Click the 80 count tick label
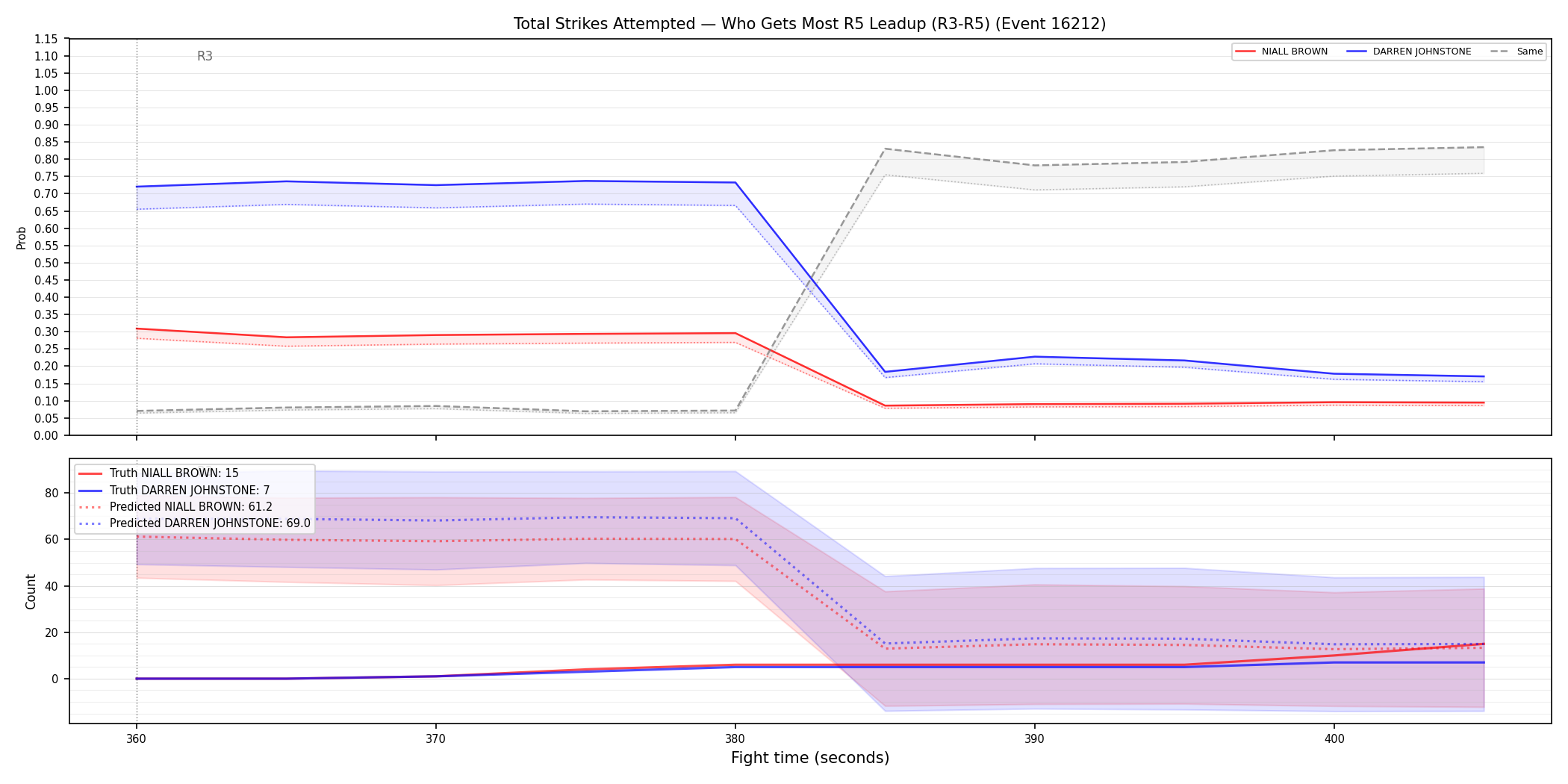1568x784 pixels. [x=52, y=493]
